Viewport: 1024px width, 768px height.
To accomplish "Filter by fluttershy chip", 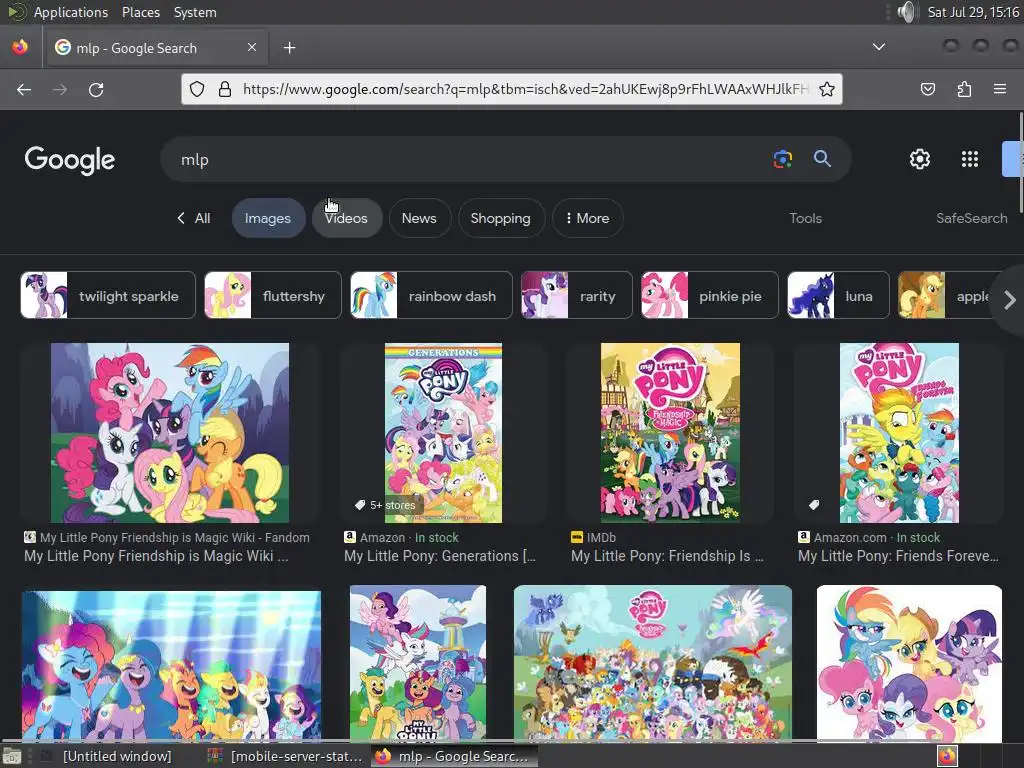I will tap(273, 295).
